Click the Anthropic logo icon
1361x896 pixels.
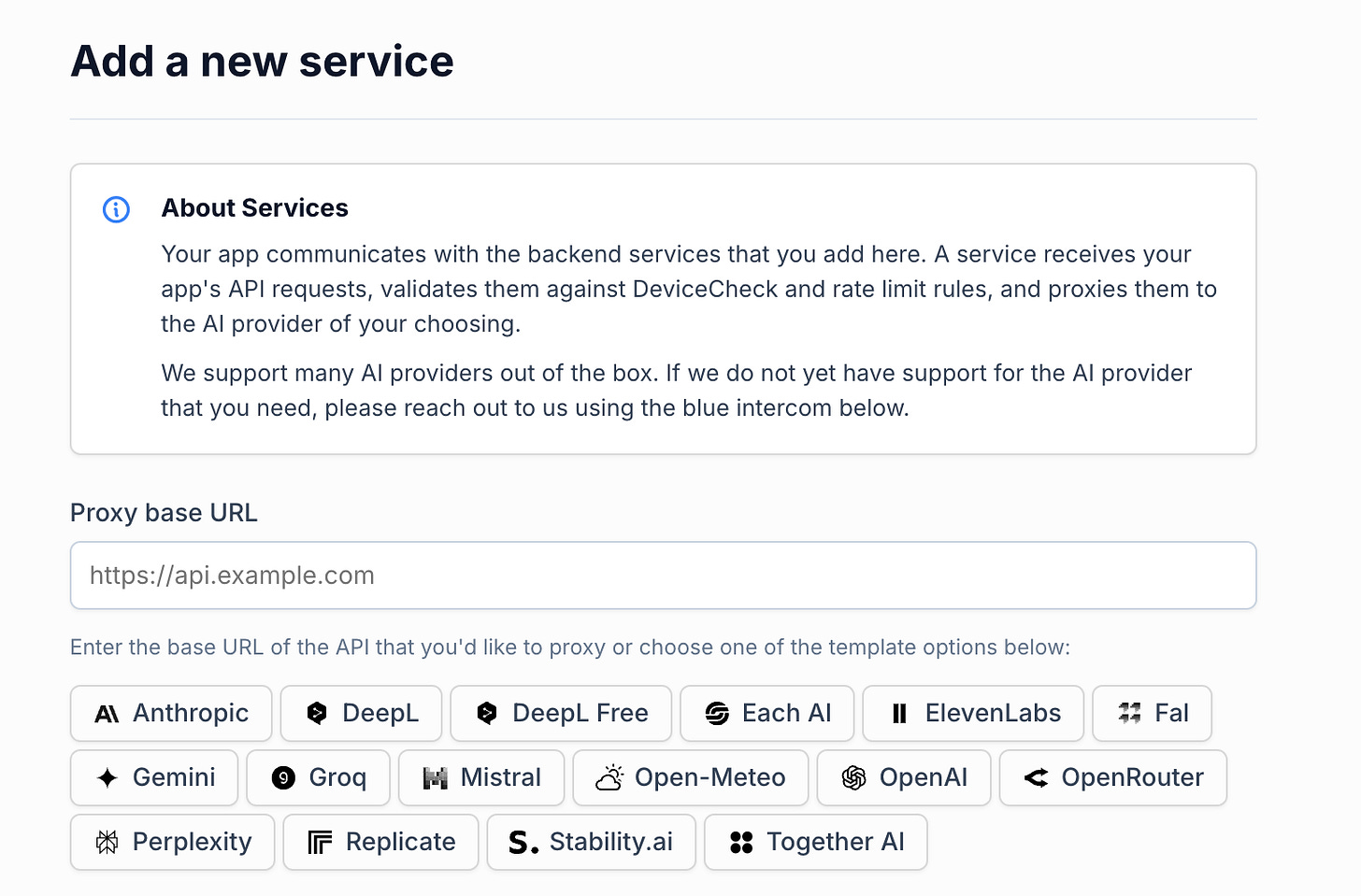tap(107, 714)
